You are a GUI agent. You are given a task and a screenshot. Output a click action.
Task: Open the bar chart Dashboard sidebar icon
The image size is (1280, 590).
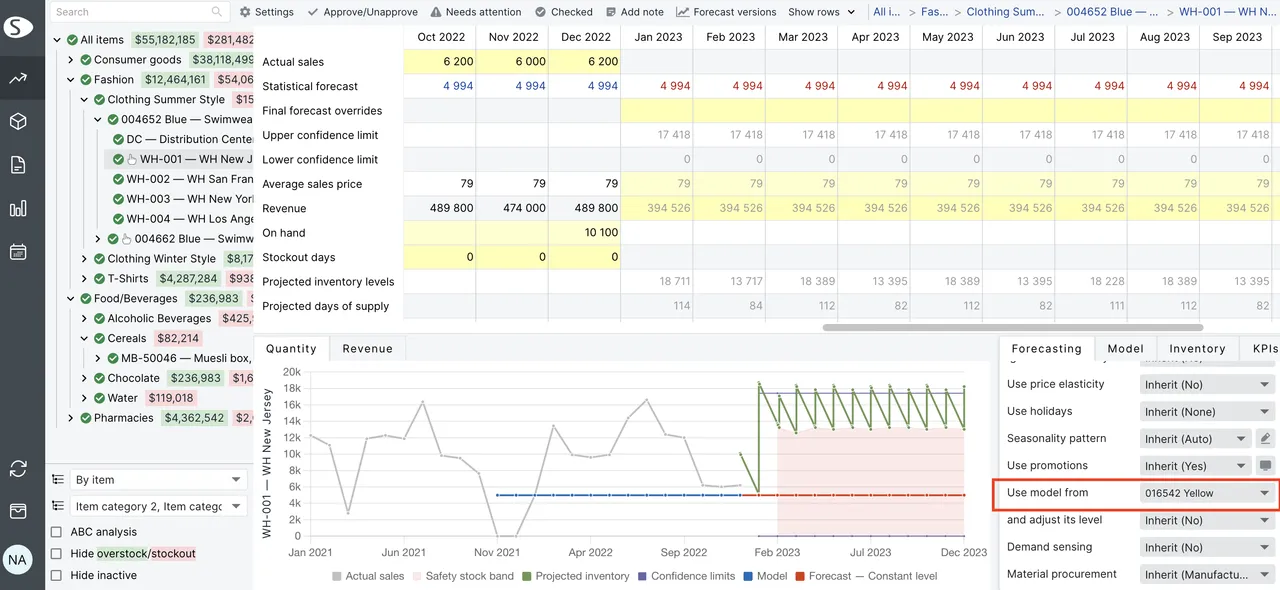(18, 208)
